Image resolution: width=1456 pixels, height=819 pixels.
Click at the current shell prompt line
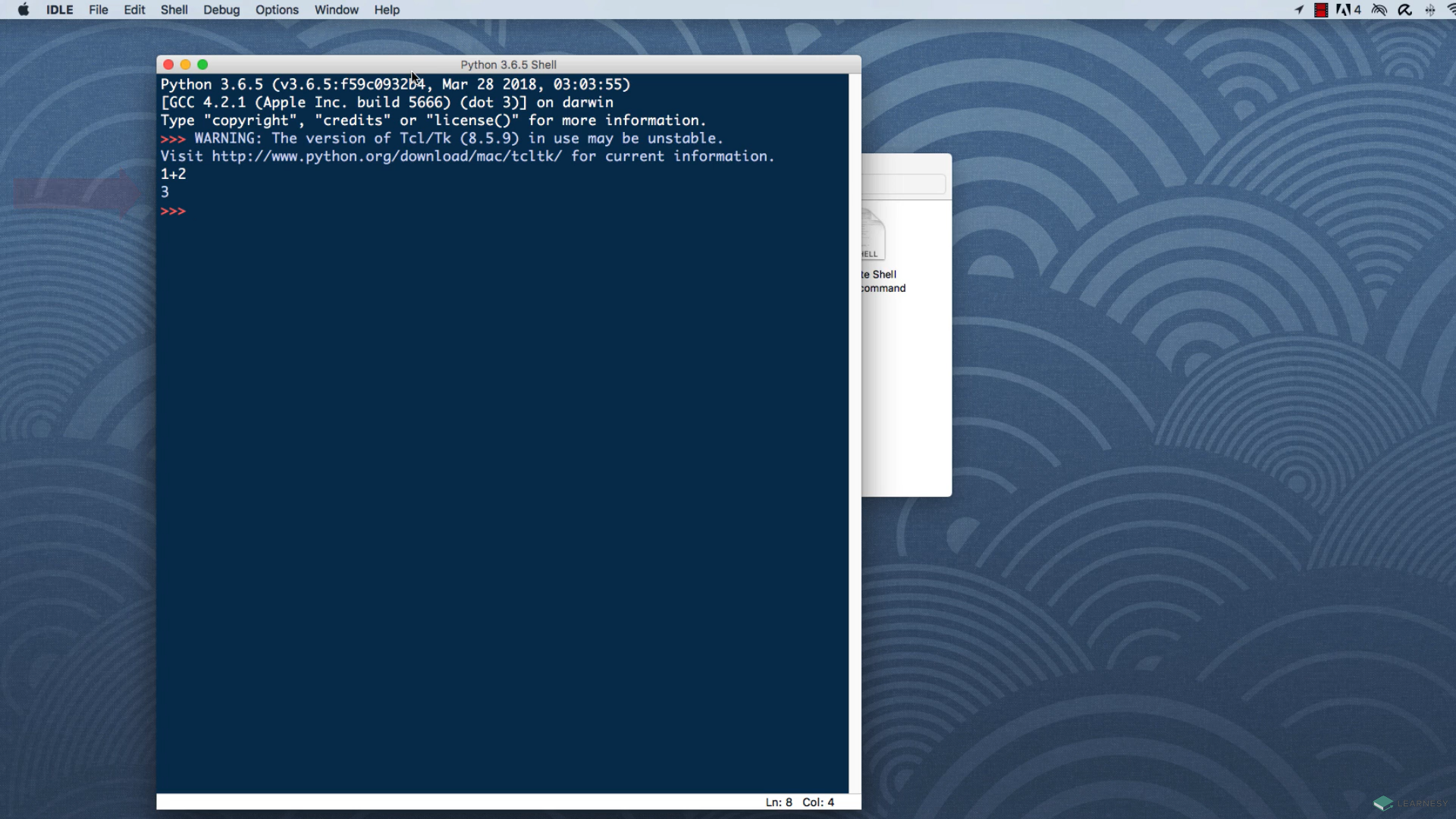[x=227, y=211]
